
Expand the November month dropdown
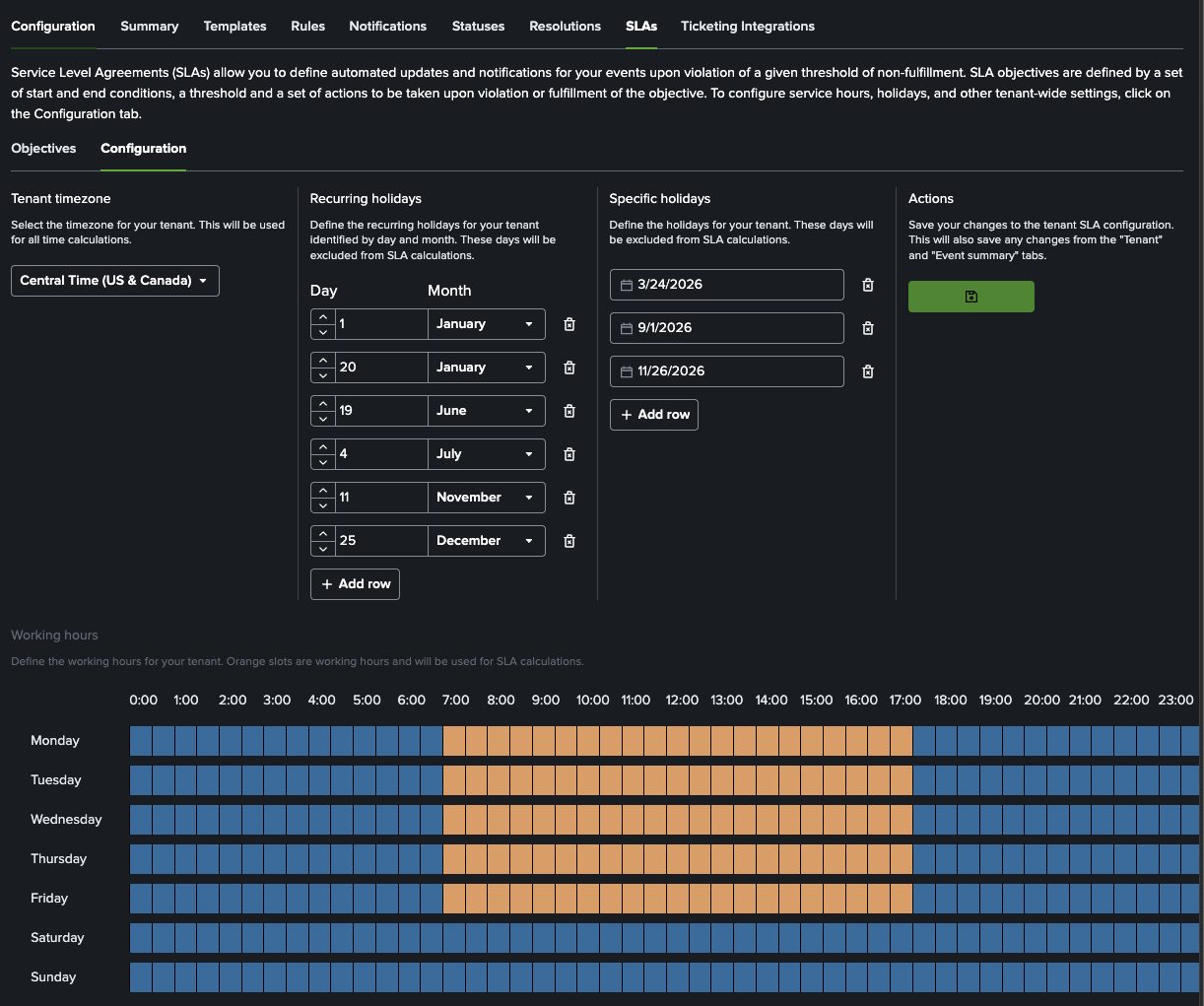click(486, 498)
